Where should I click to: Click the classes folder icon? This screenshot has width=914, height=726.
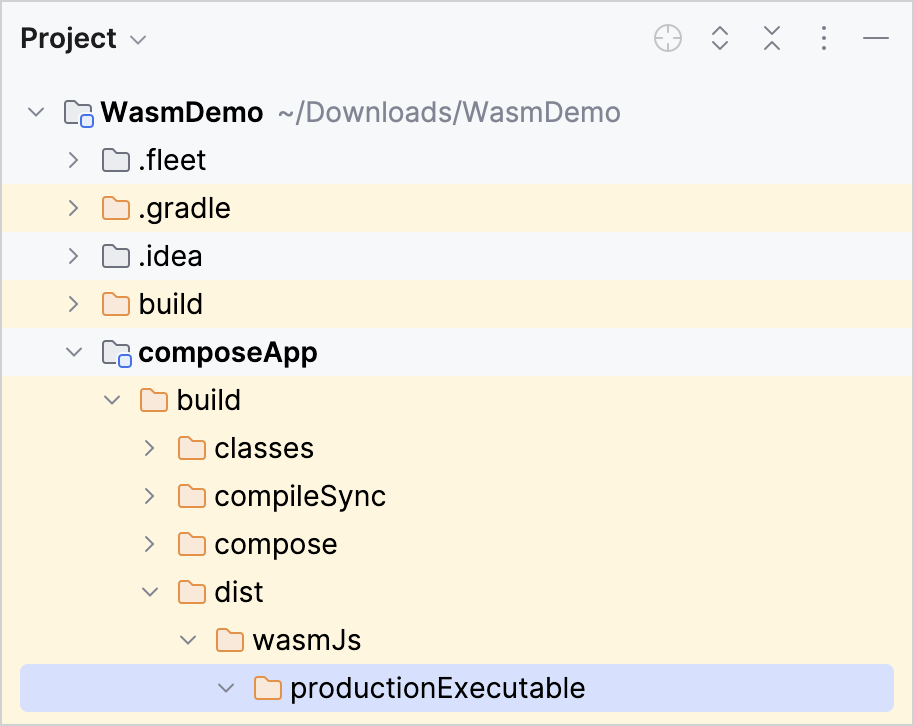pyautogui.click(x=192, y=448)
